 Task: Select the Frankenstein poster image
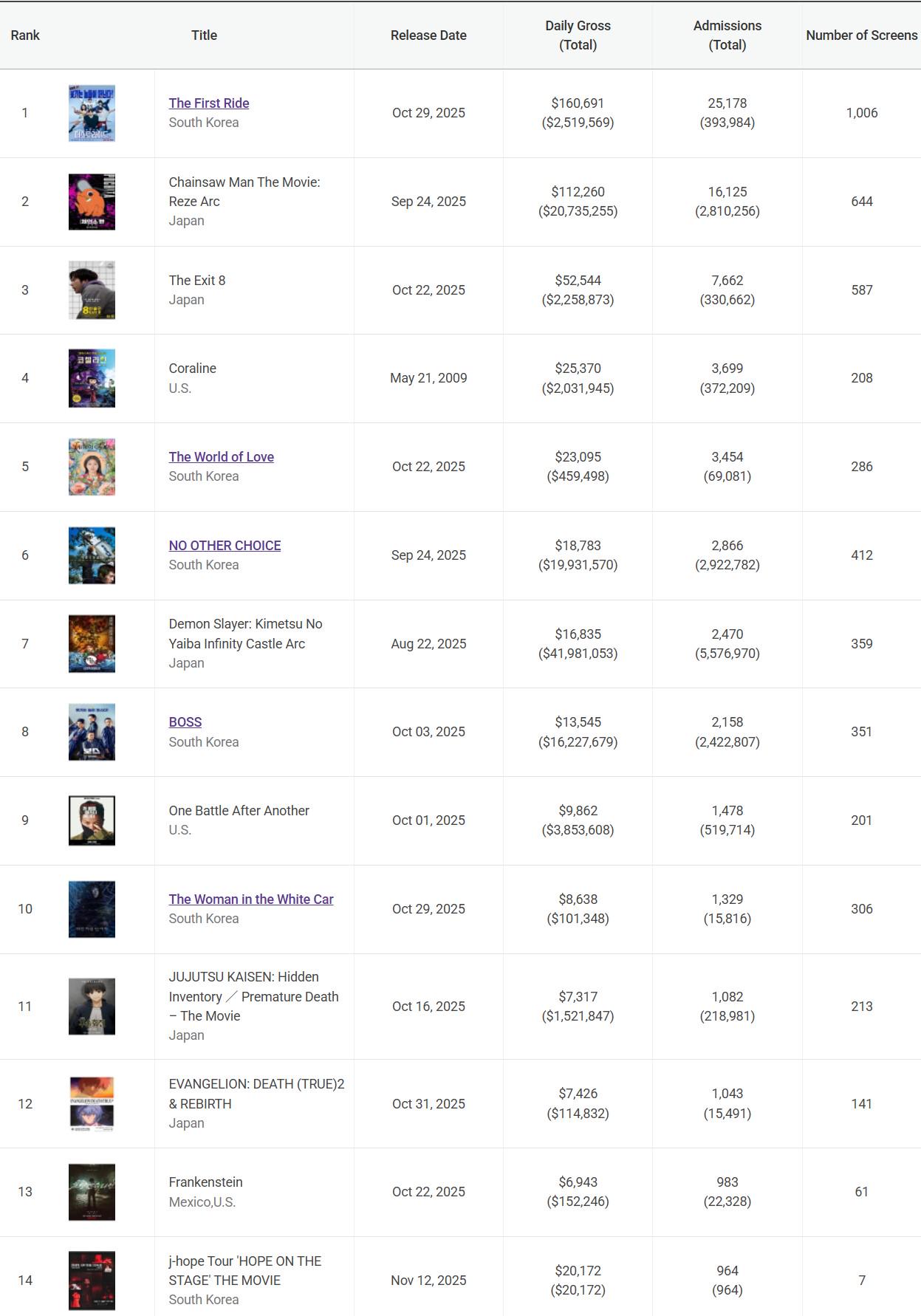92,1192
